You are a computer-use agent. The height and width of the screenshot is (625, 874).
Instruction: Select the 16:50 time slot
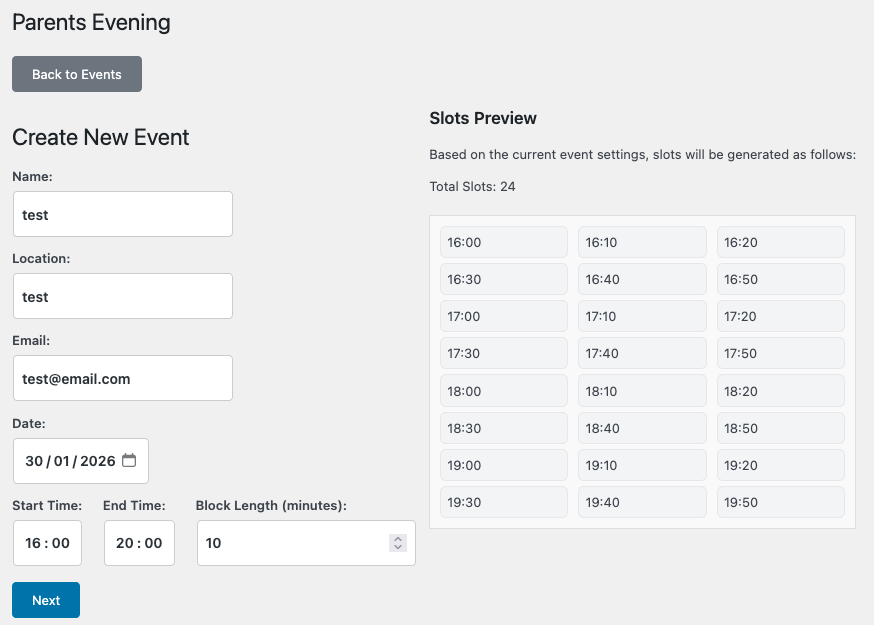point(780,279)
